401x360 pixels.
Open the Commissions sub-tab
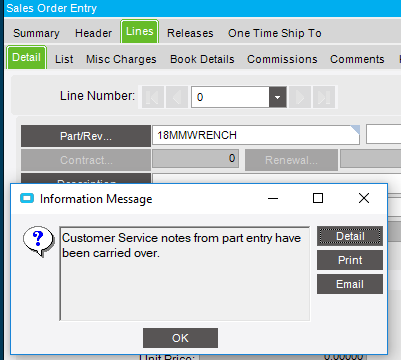(282, 59)
